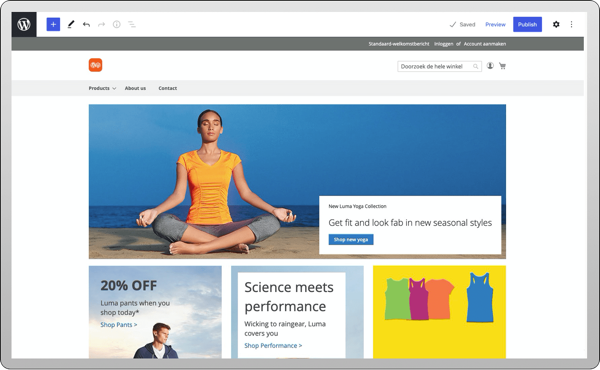Click the Publish button

(x=527, y=24)
